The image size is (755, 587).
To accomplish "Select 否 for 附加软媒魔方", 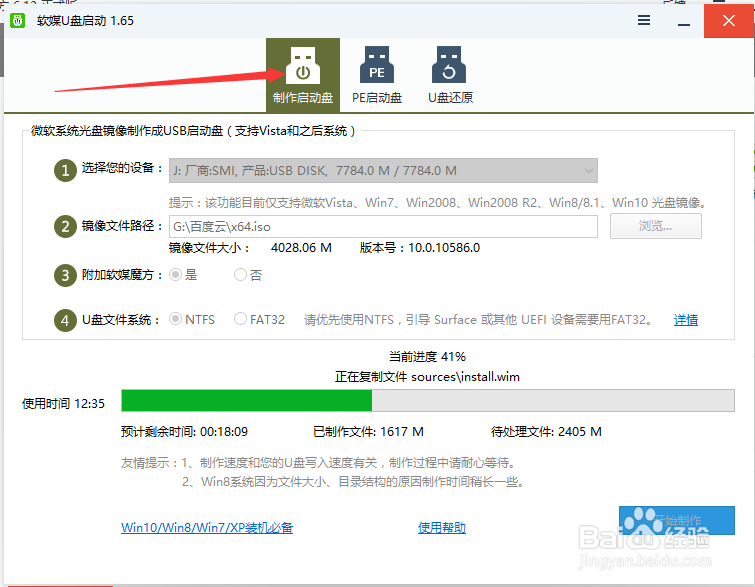I will [x=248, y=275].
